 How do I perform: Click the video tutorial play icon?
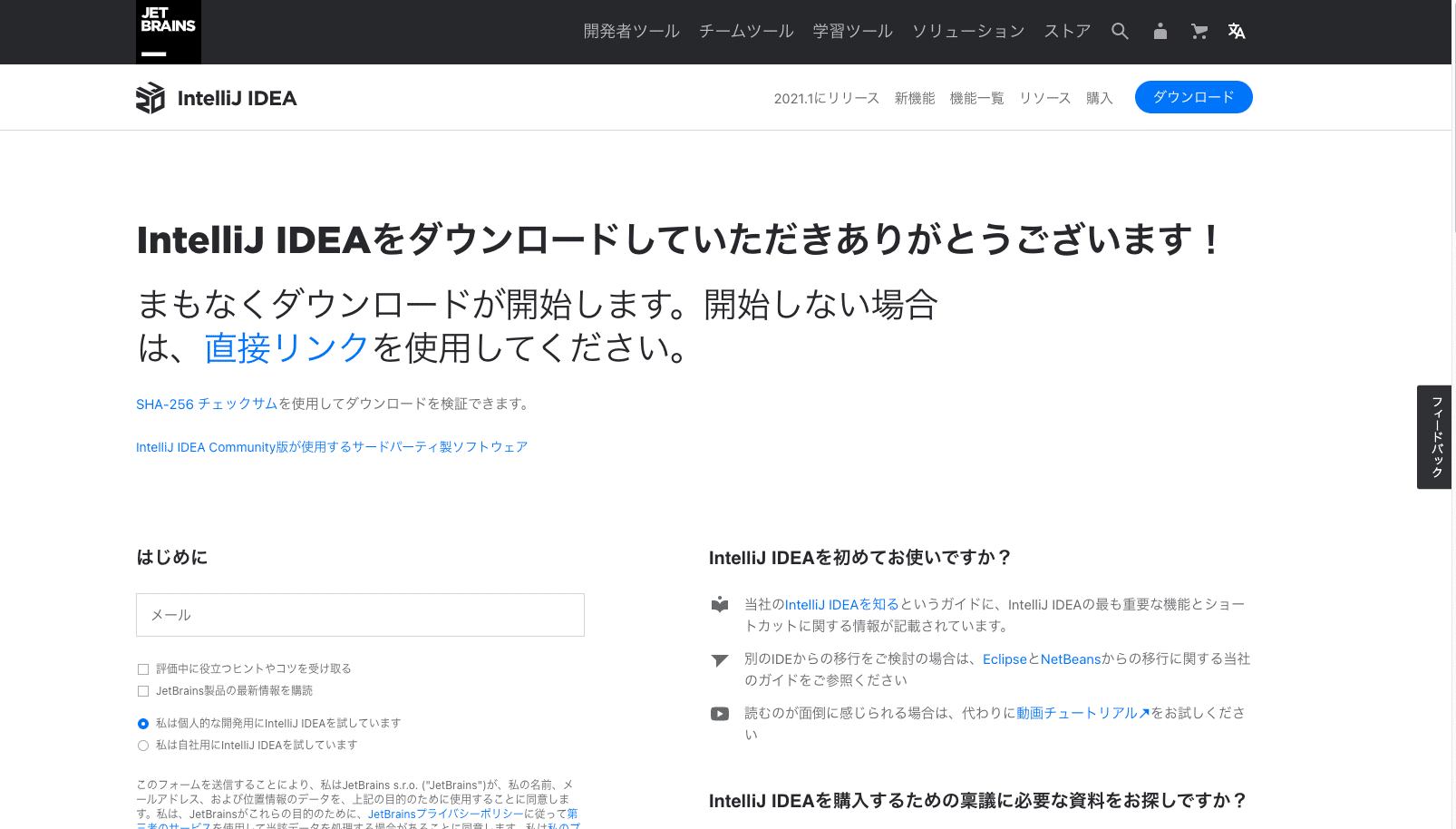click(720, 714)
